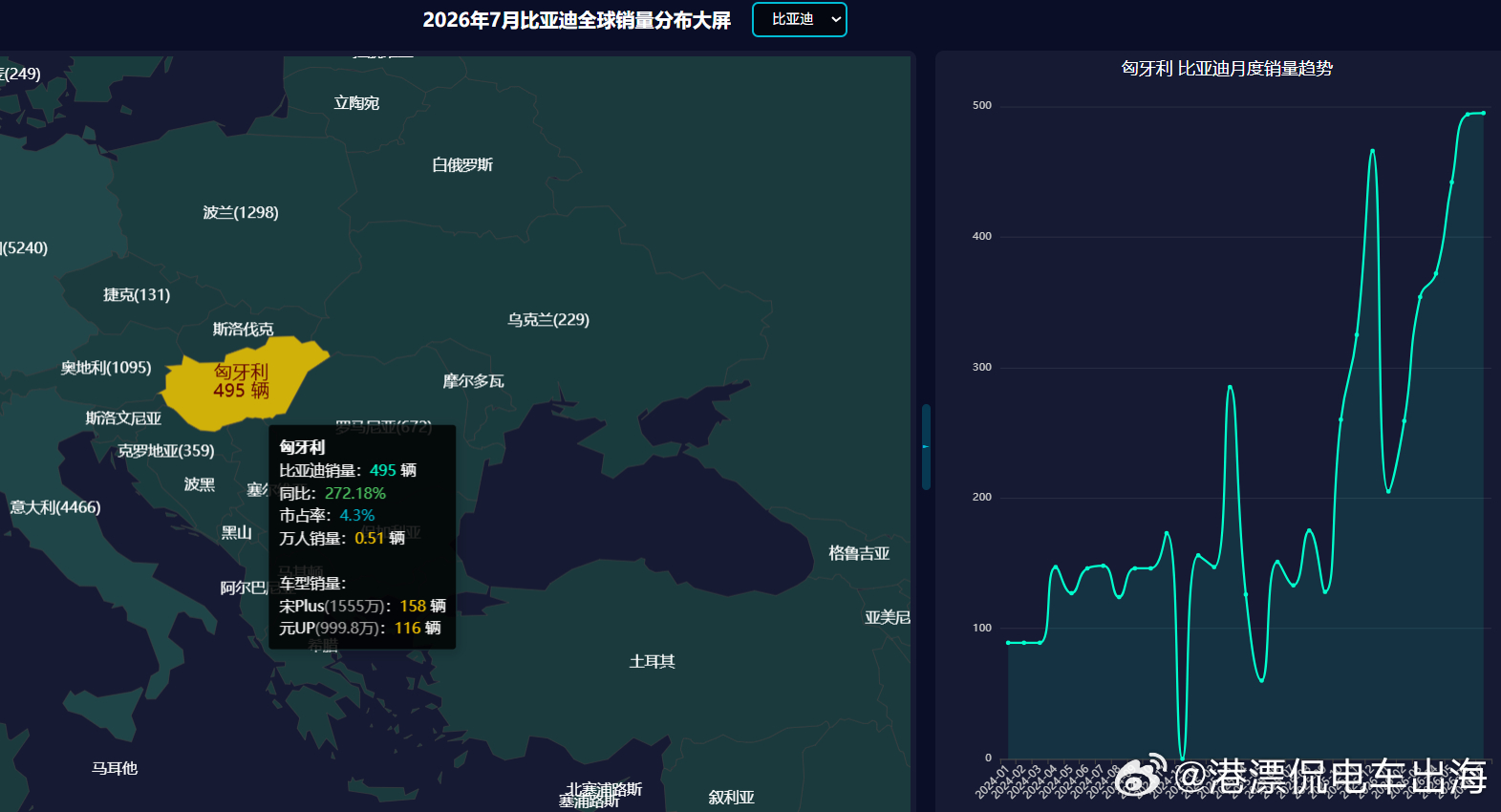Click the 黑山 map label

click(x=236, y=532)
